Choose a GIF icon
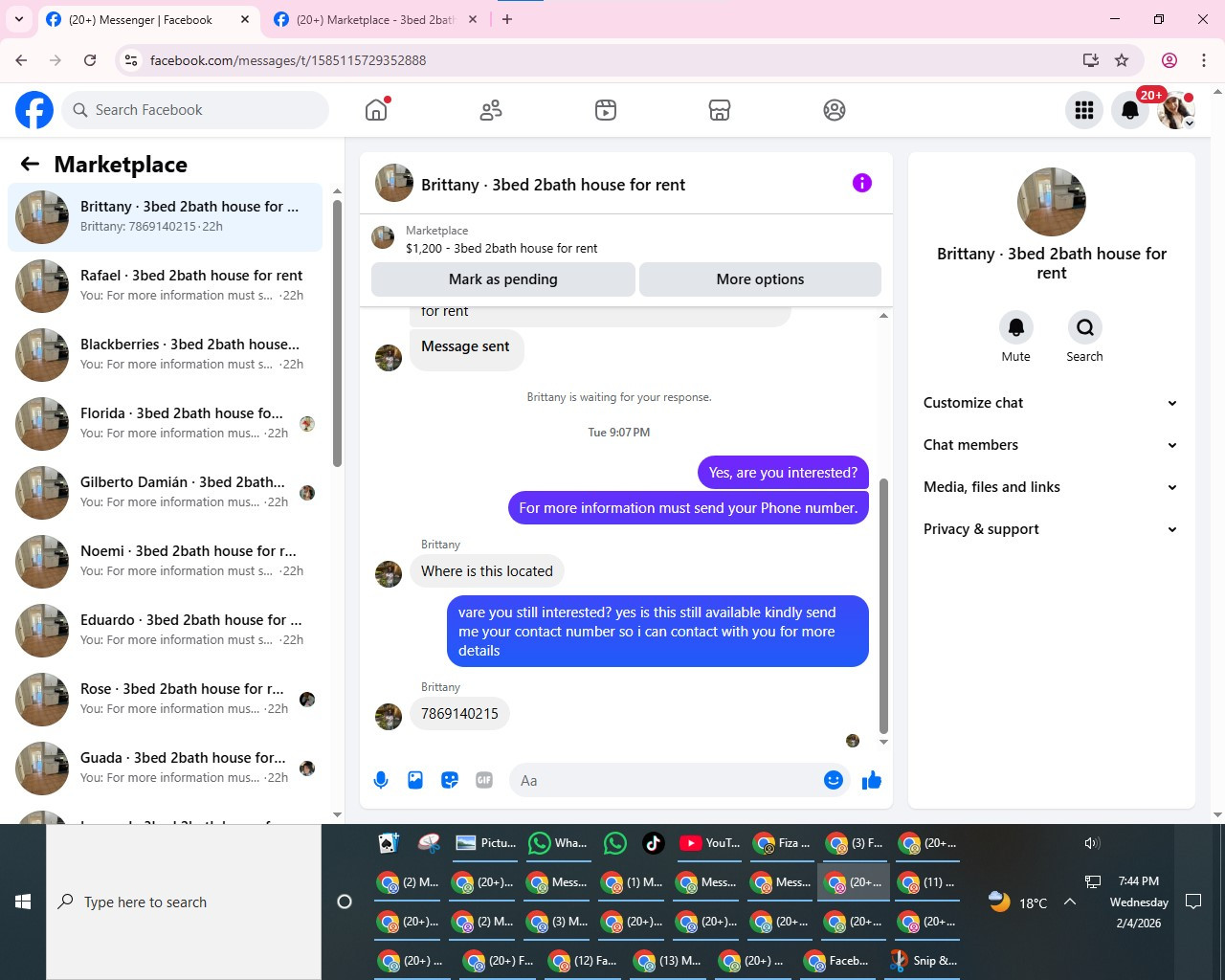The width and height of the screenshot is (1225, 980). click(484, 780)
